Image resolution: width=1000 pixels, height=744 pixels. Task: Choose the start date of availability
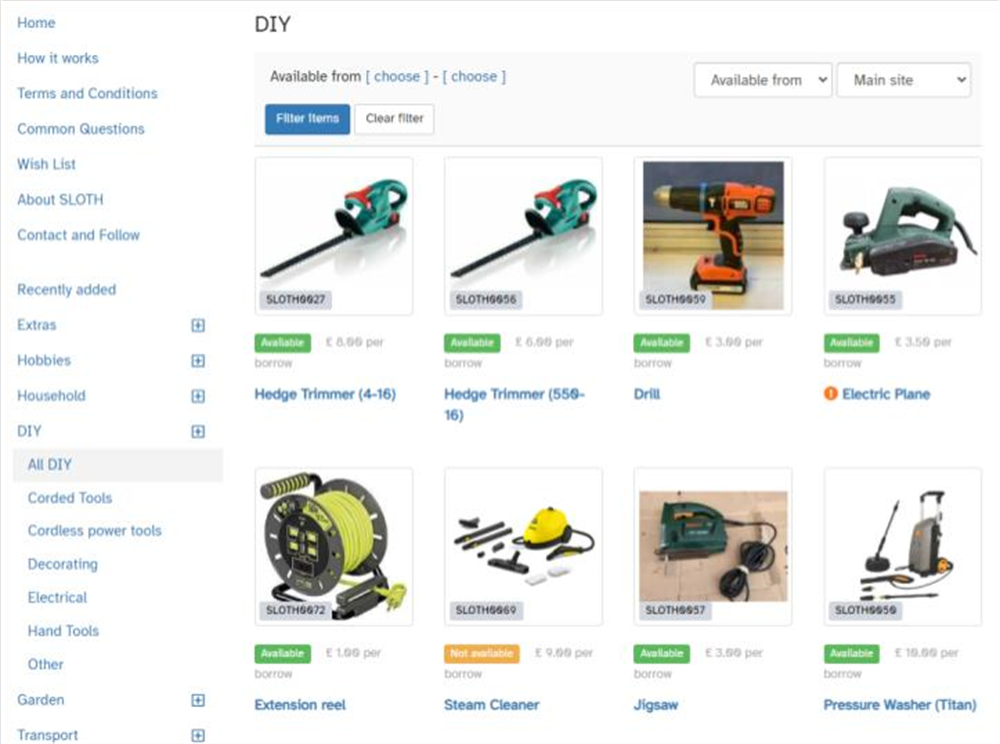[397, 77]
